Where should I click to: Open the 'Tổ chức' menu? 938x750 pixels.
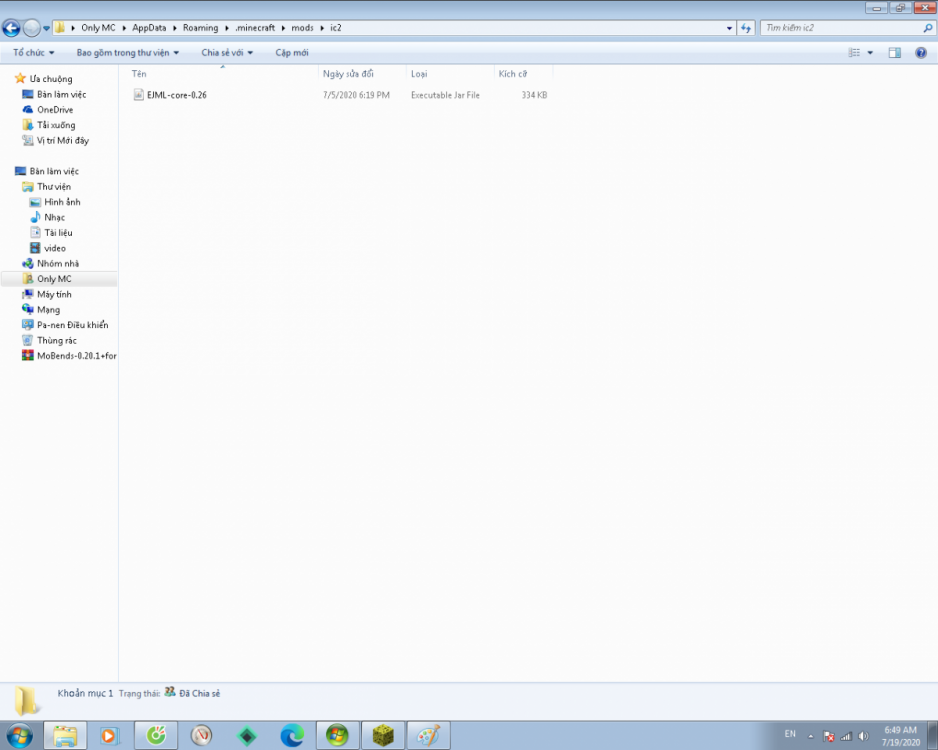(x=34, y=53)
